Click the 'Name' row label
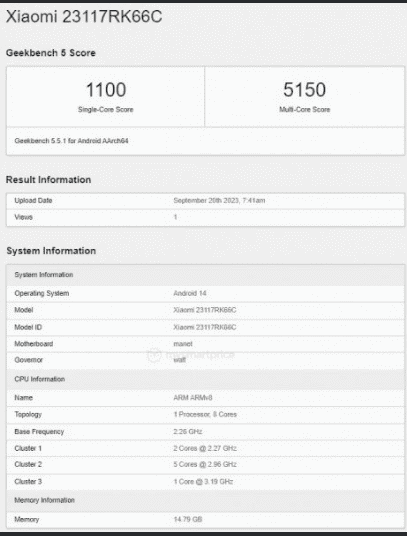The width and height of the screenshot is (407, 536). pos(24,398)
